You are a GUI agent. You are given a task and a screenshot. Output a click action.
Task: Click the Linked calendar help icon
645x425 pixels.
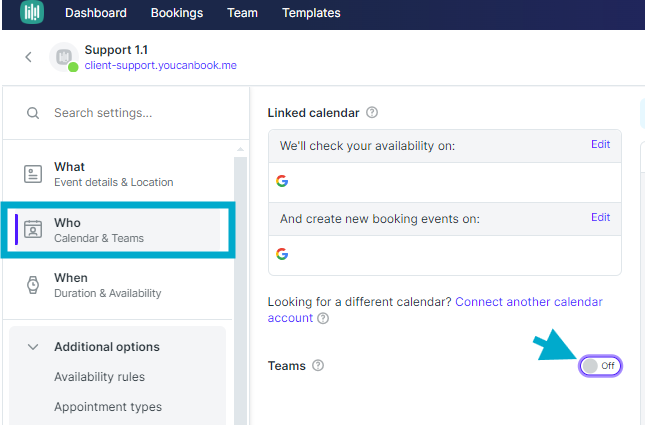pyautogui.click(x=372, y=113)
